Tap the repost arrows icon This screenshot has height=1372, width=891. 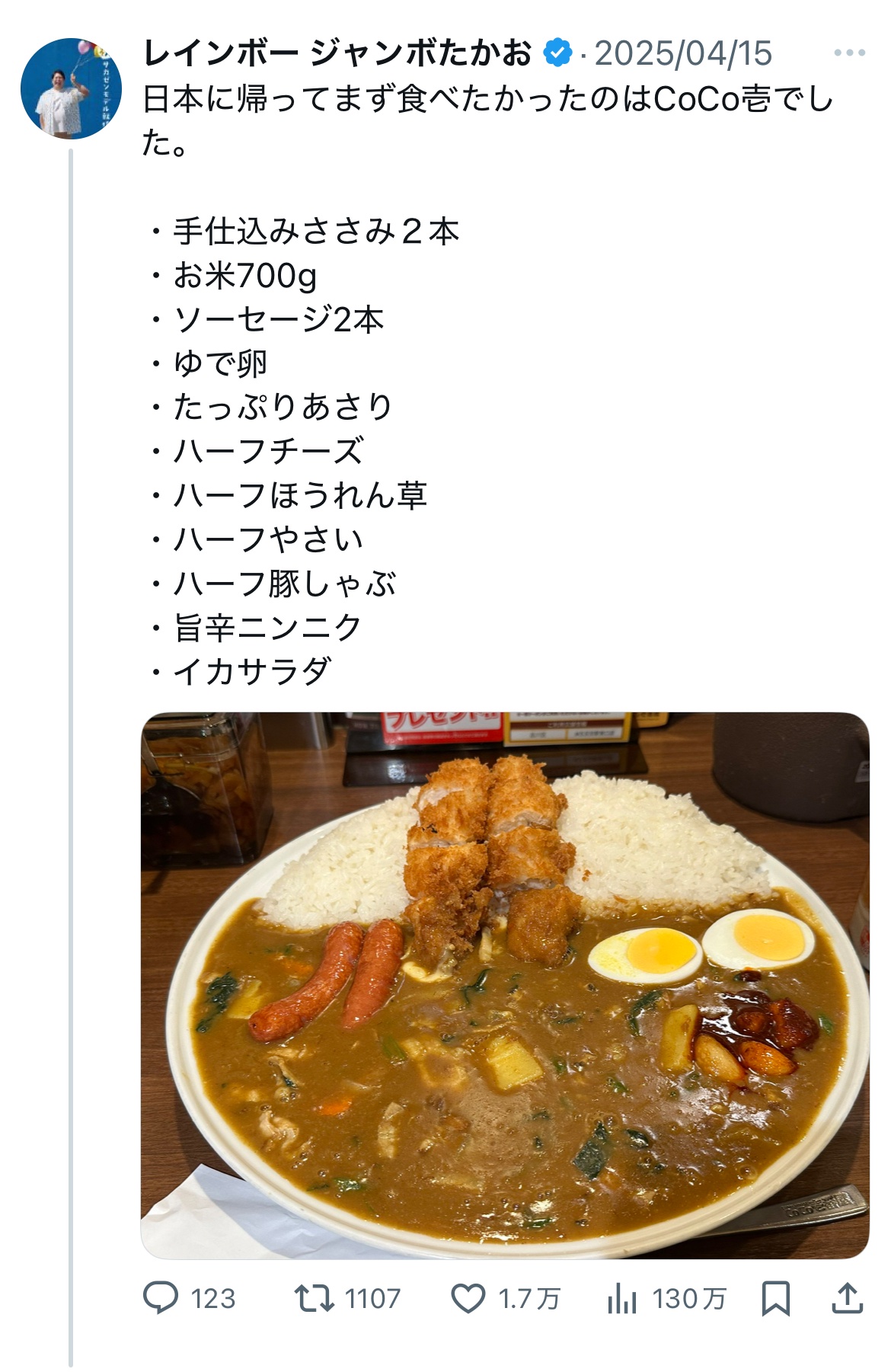[x=315, y=1298]
